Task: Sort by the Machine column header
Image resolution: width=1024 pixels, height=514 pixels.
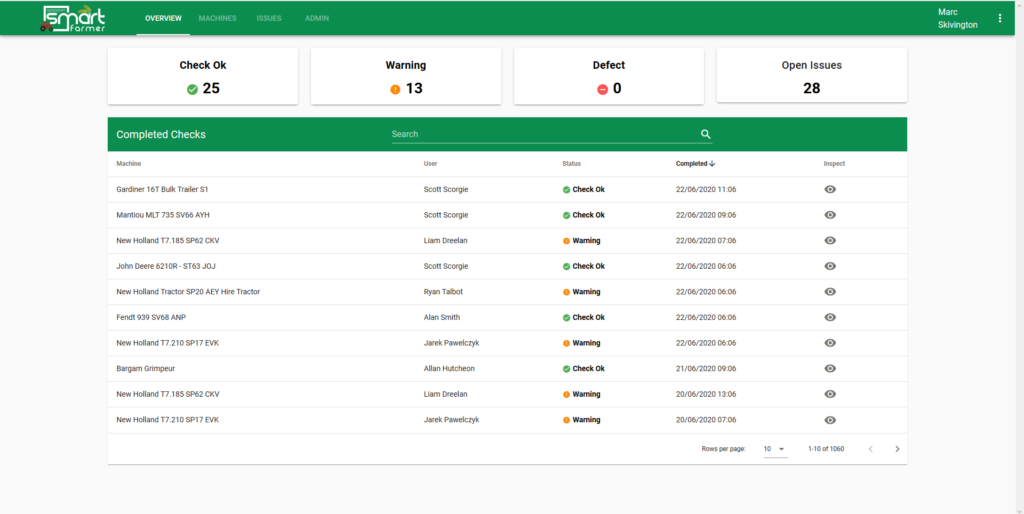Action: click(129, 164)
